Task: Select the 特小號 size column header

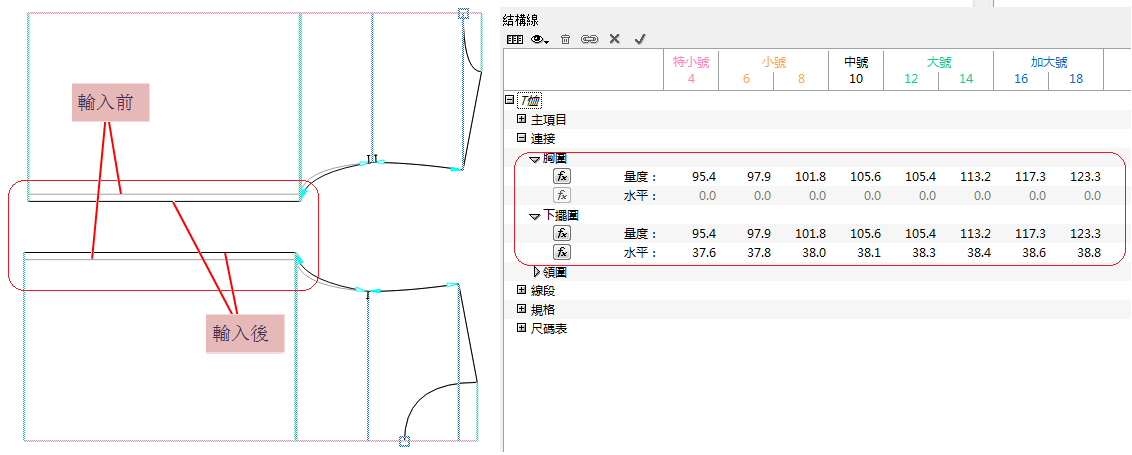Action: point(691,62)
